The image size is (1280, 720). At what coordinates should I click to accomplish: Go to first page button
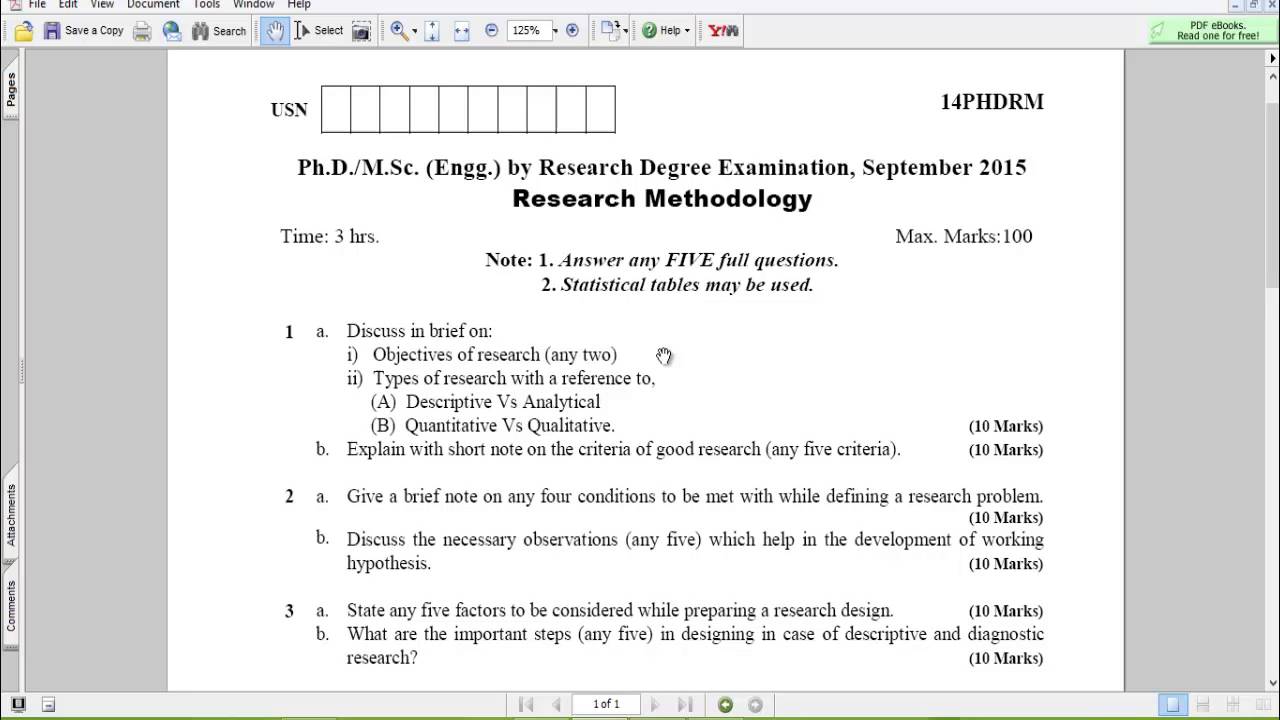[526, 704]
